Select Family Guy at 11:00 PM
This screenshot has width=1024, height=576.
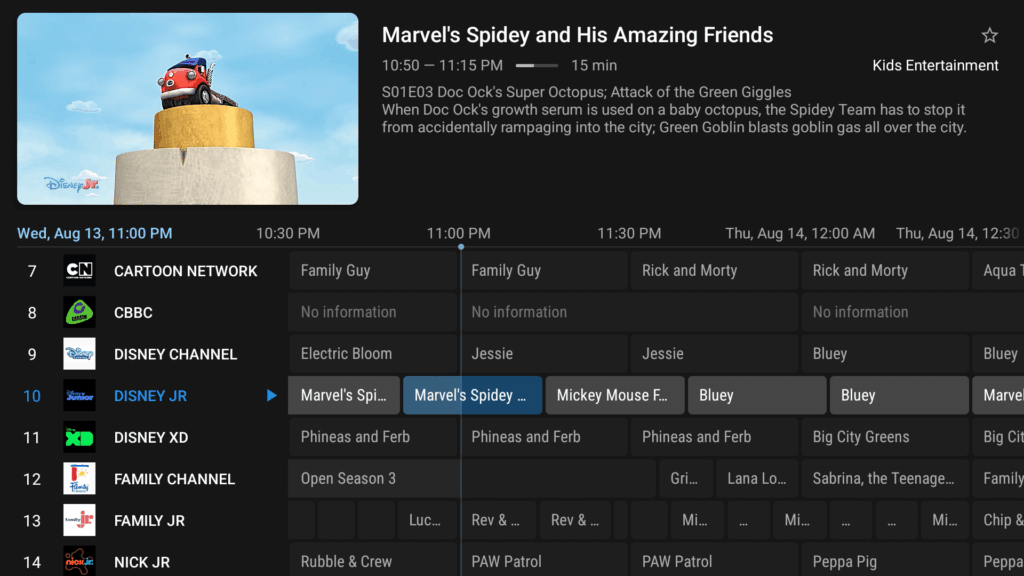[x=544, y=270]
